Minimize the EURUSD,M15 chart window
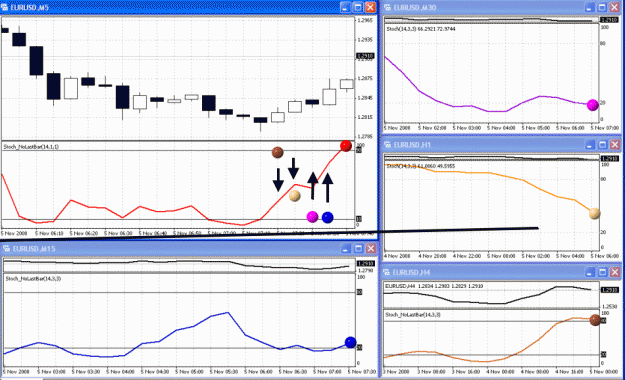The width and height of the screenshot is (625, 380). [346, 249]
